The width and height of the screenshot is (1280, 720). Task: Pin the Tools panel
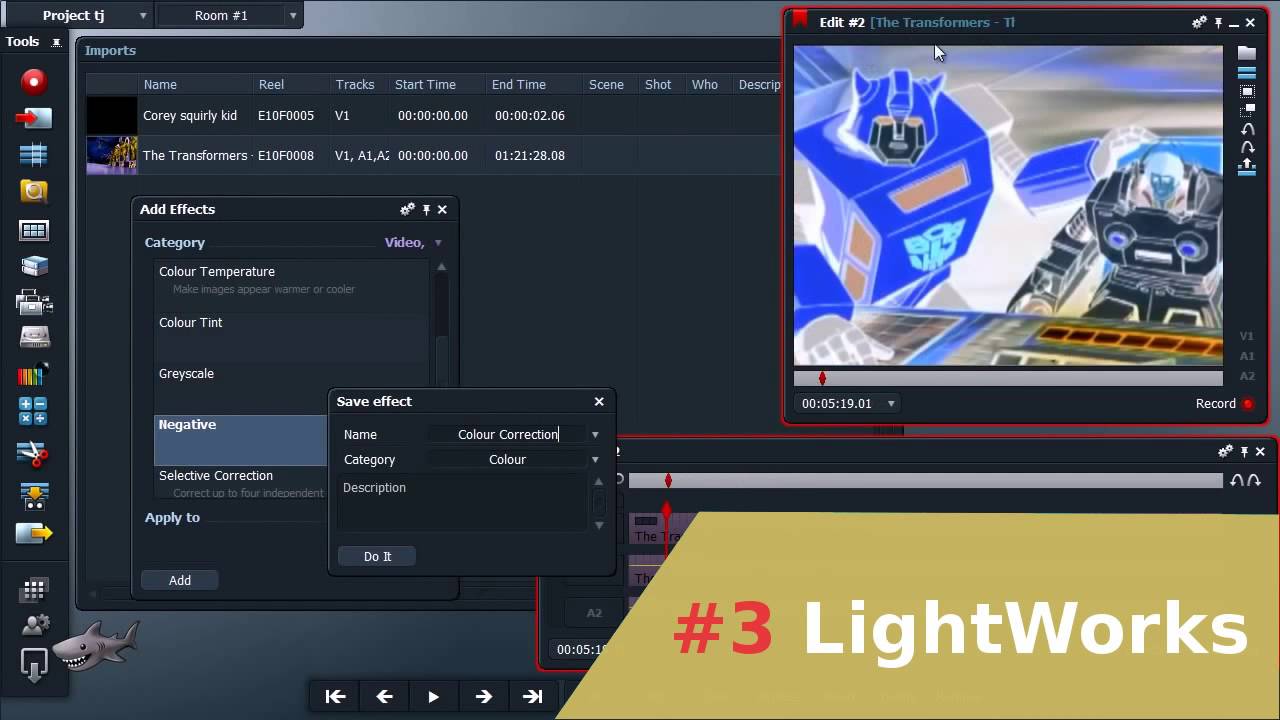tap(56, 42)
